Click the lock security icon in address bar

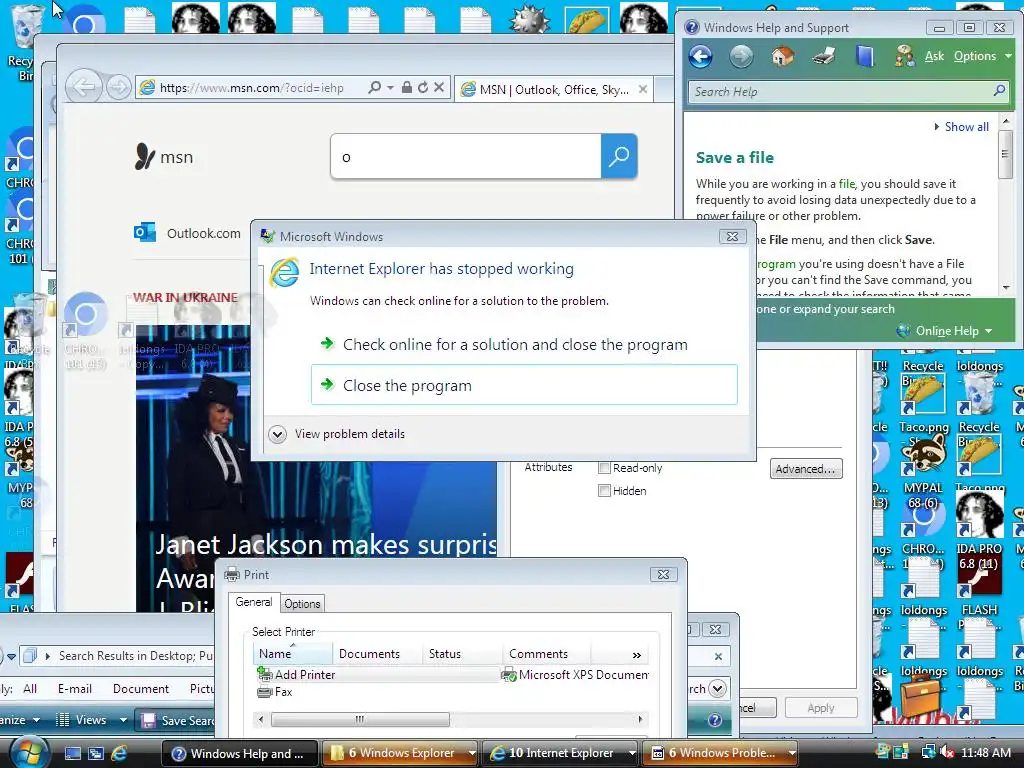(406, 88)
